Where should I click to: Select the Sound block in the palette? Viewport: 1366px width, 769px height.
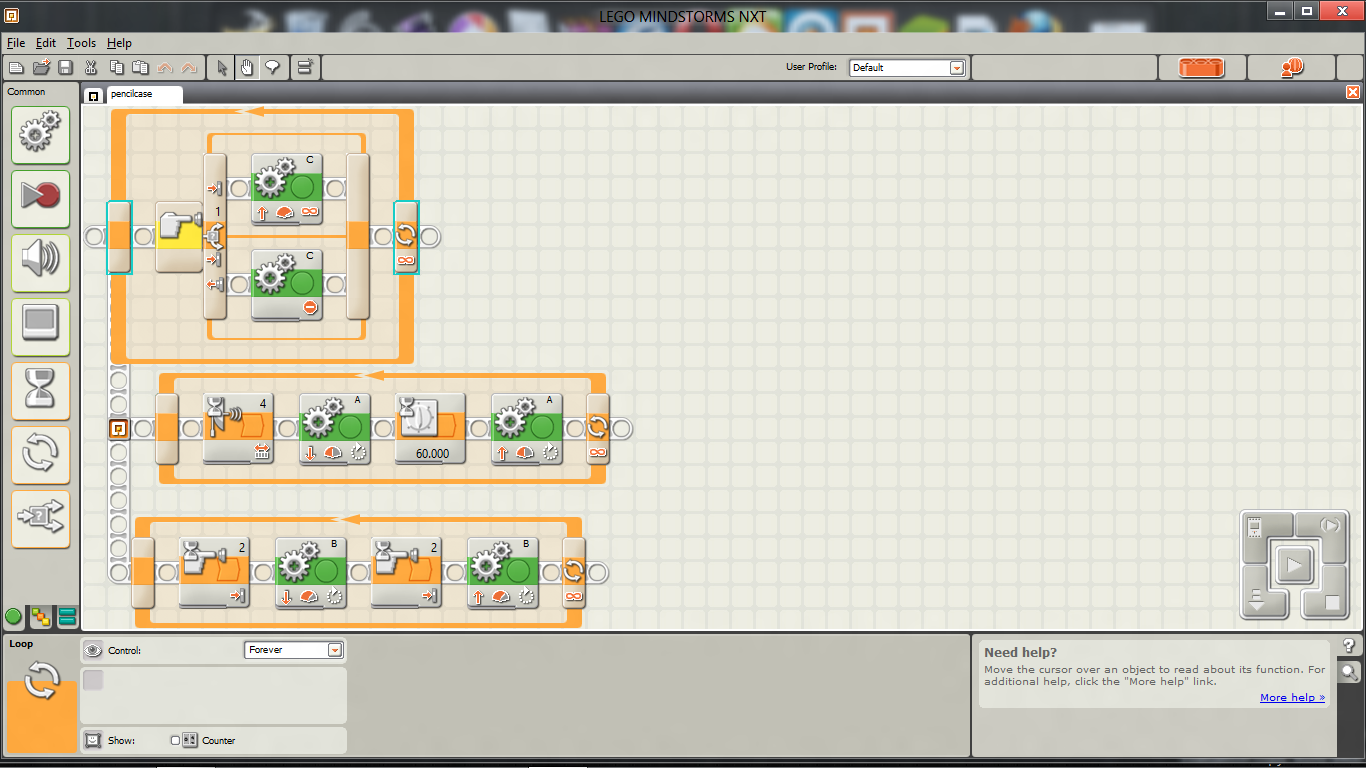(41, 263)
